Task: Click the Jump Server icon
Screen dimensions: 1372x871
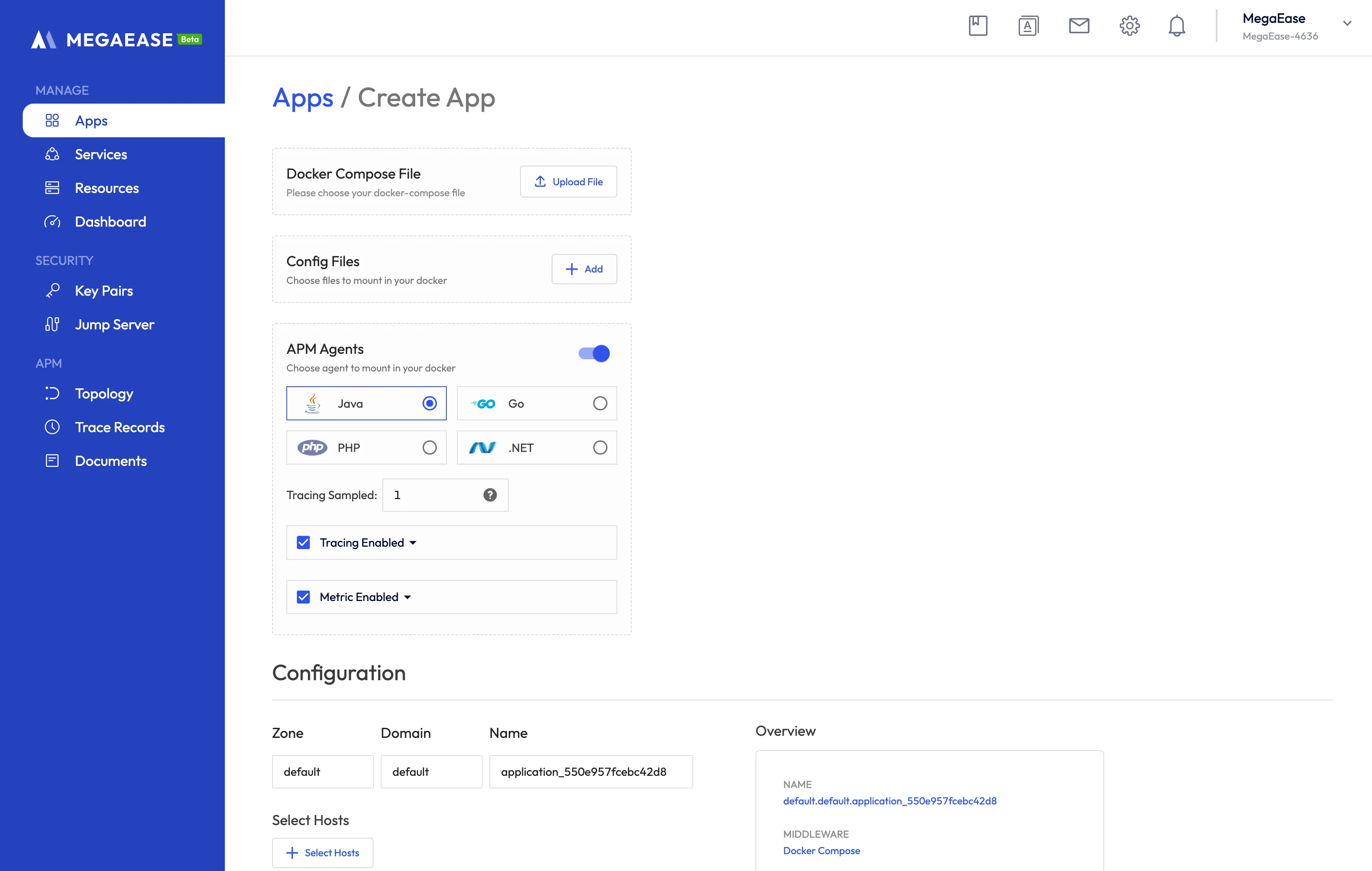Action: click(x=52, y=324)
